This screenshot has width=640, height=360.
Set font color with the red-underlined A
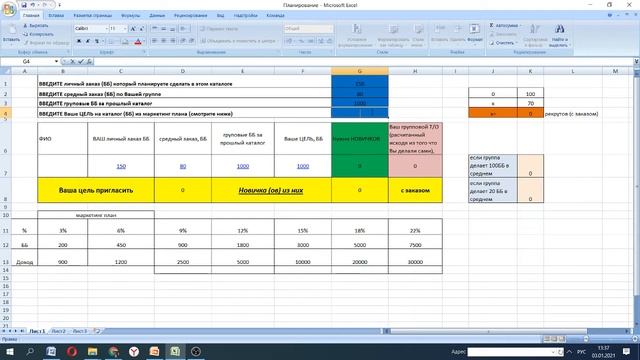pos(138,41)
